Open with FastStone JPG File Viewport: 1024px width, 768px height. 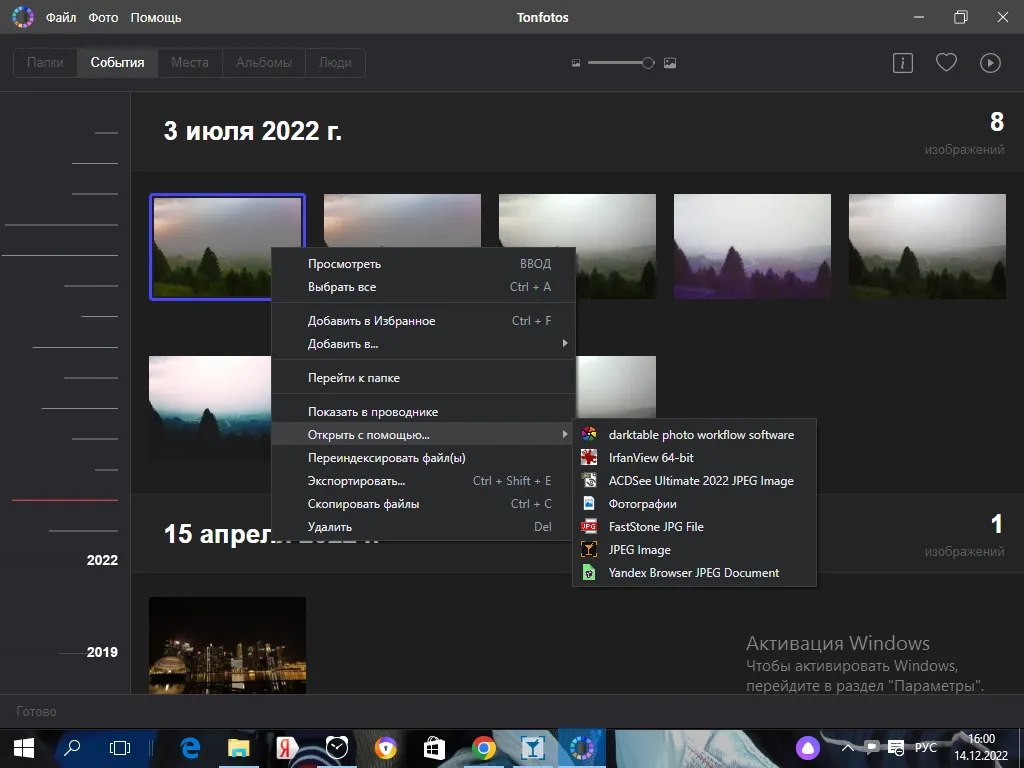pyautogui.click(x=695, y=526)
